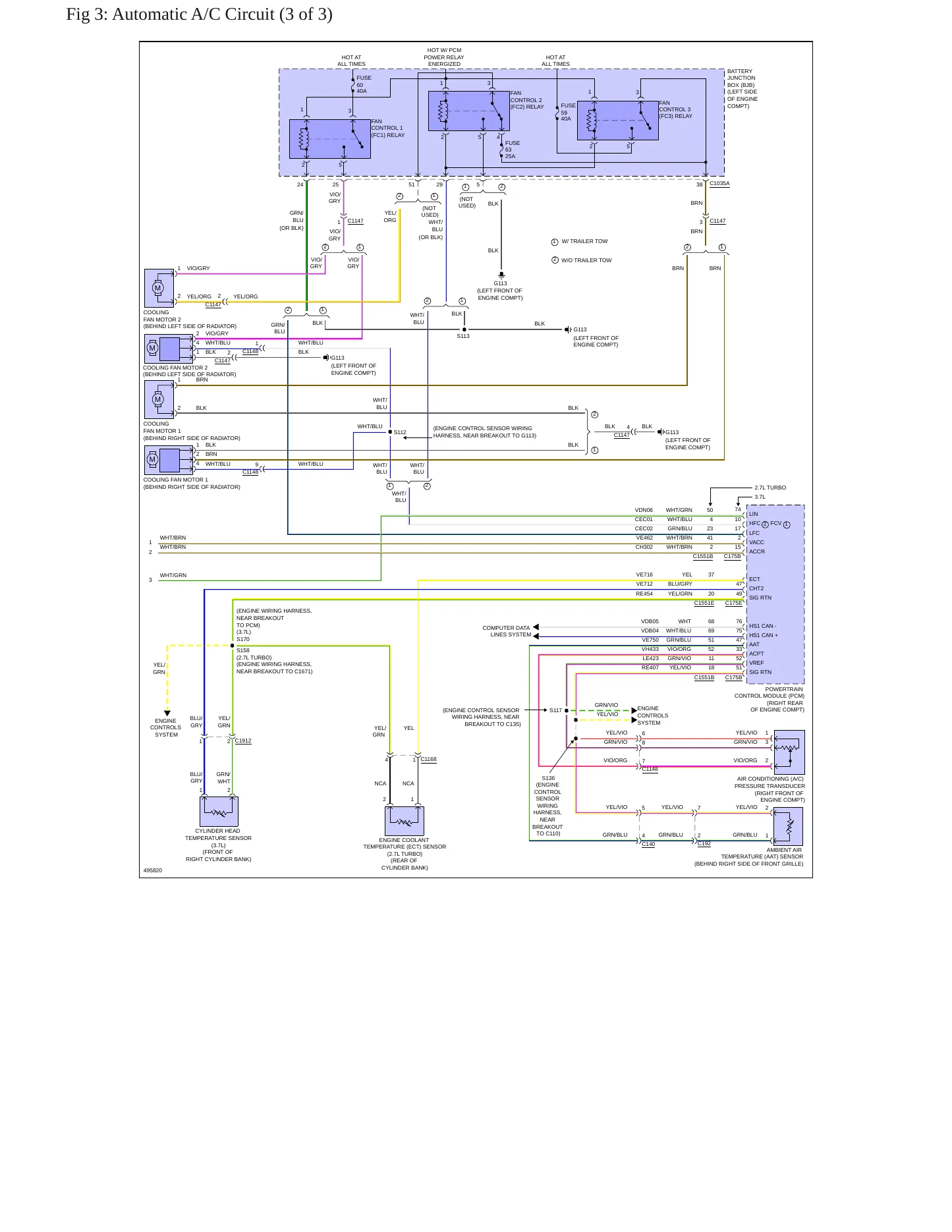
Task: Click the engine coolant temperature sensor symbol
Action: 405,821
